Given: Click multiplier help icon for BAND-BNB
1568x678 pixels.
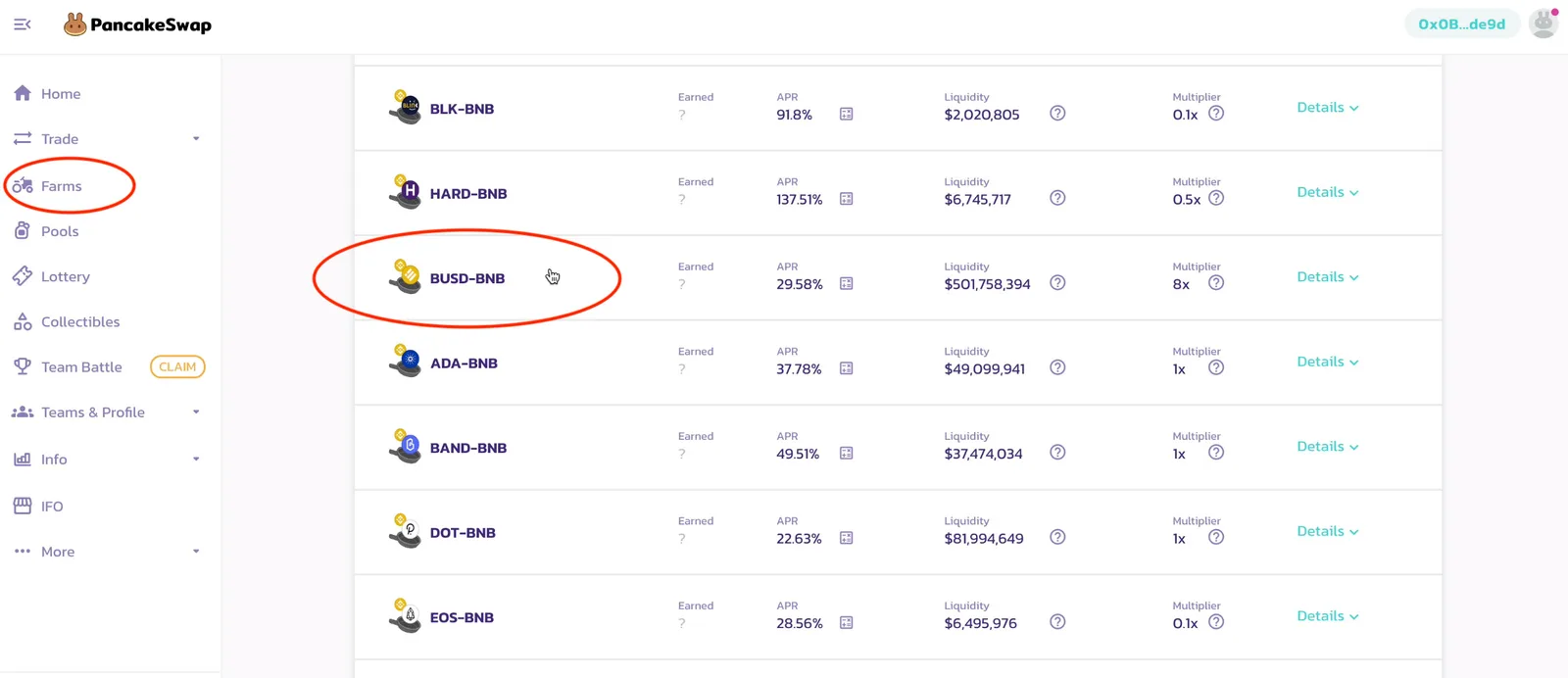Looking at the screenshot, I should tap(1216, 453).
